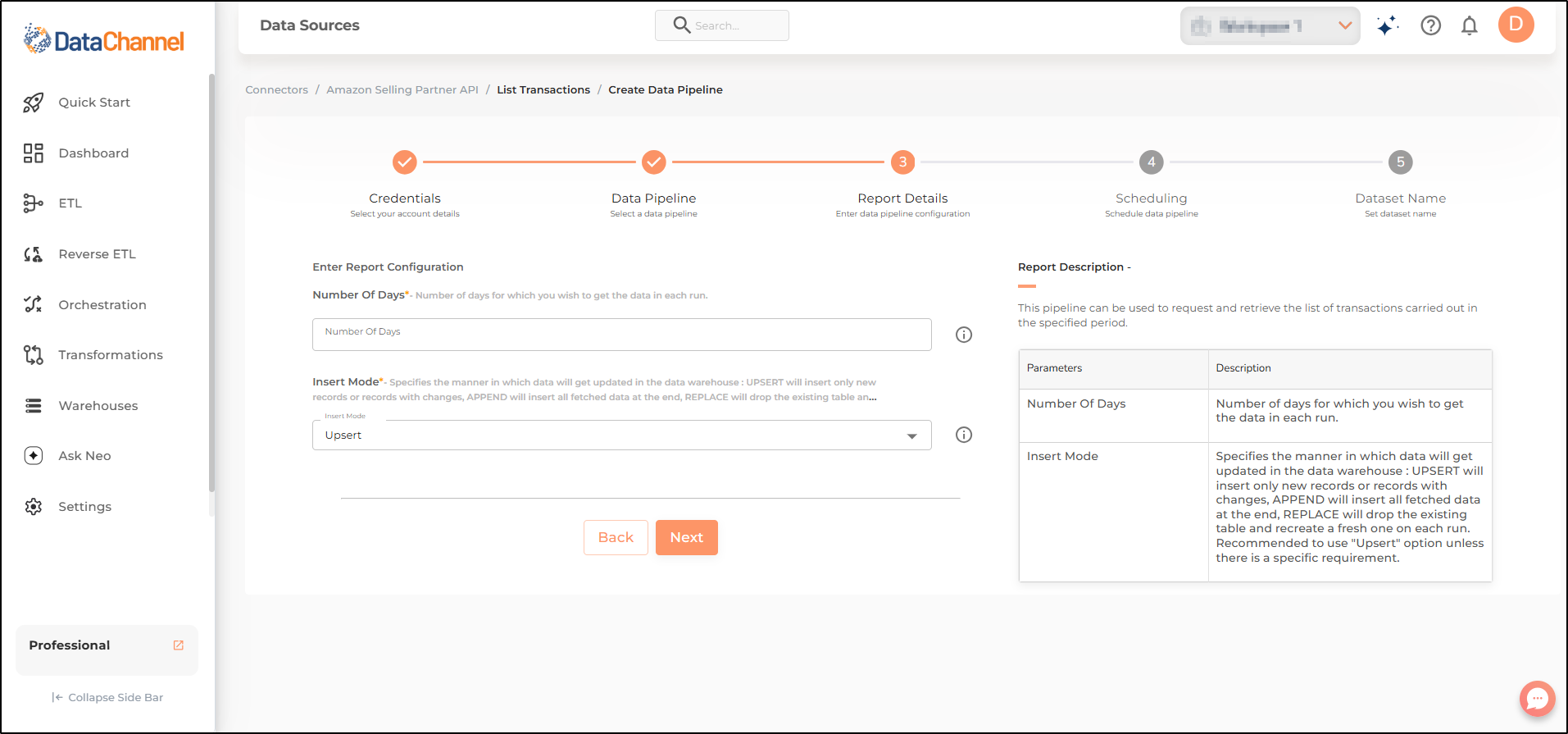Open Dashboard from the sidebar
1568x734 pixels.
(x=93, y=153)
